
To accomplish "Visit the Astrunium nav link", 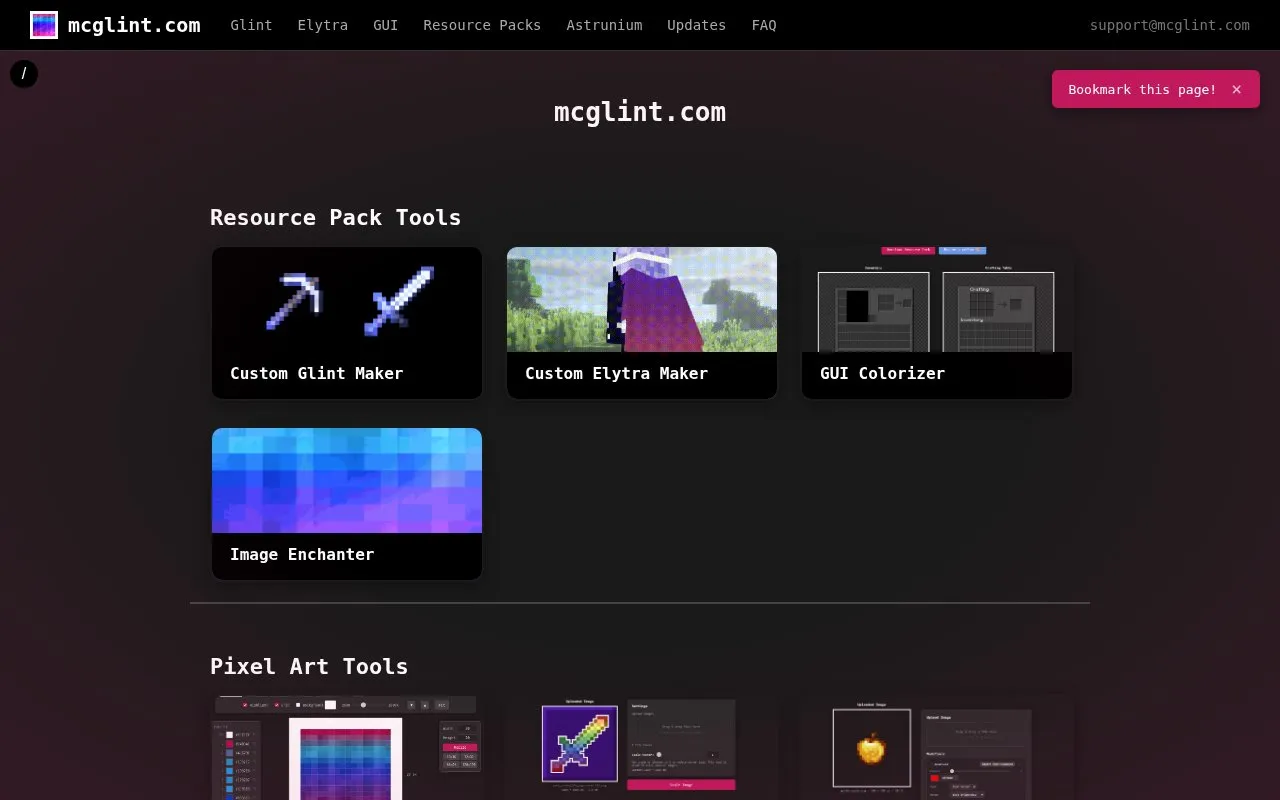I will (604, 25).
